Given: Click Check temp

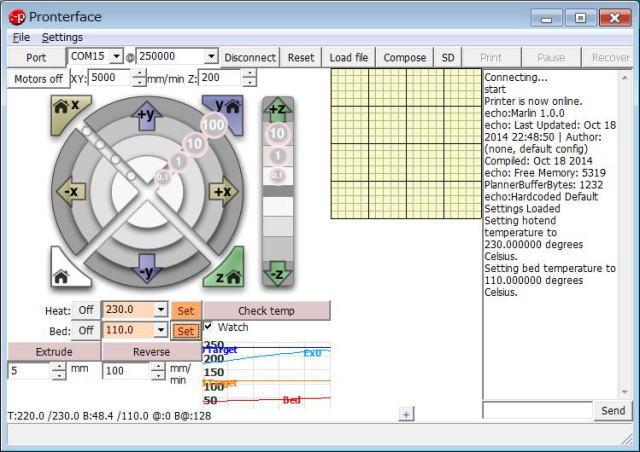Looking at the screenshot, I should pos(266,311).
